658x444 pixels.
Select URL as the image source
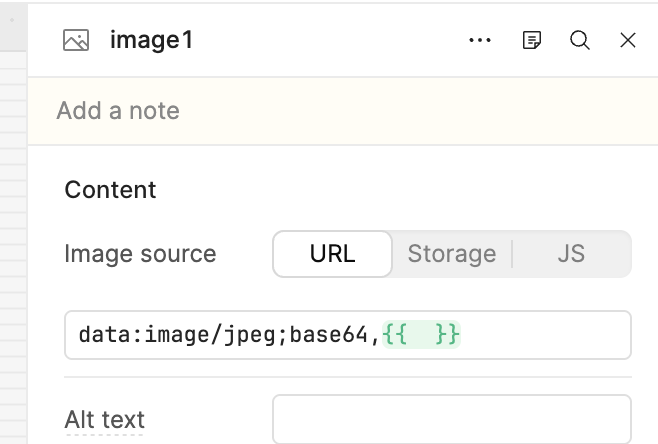coord(332,254)
